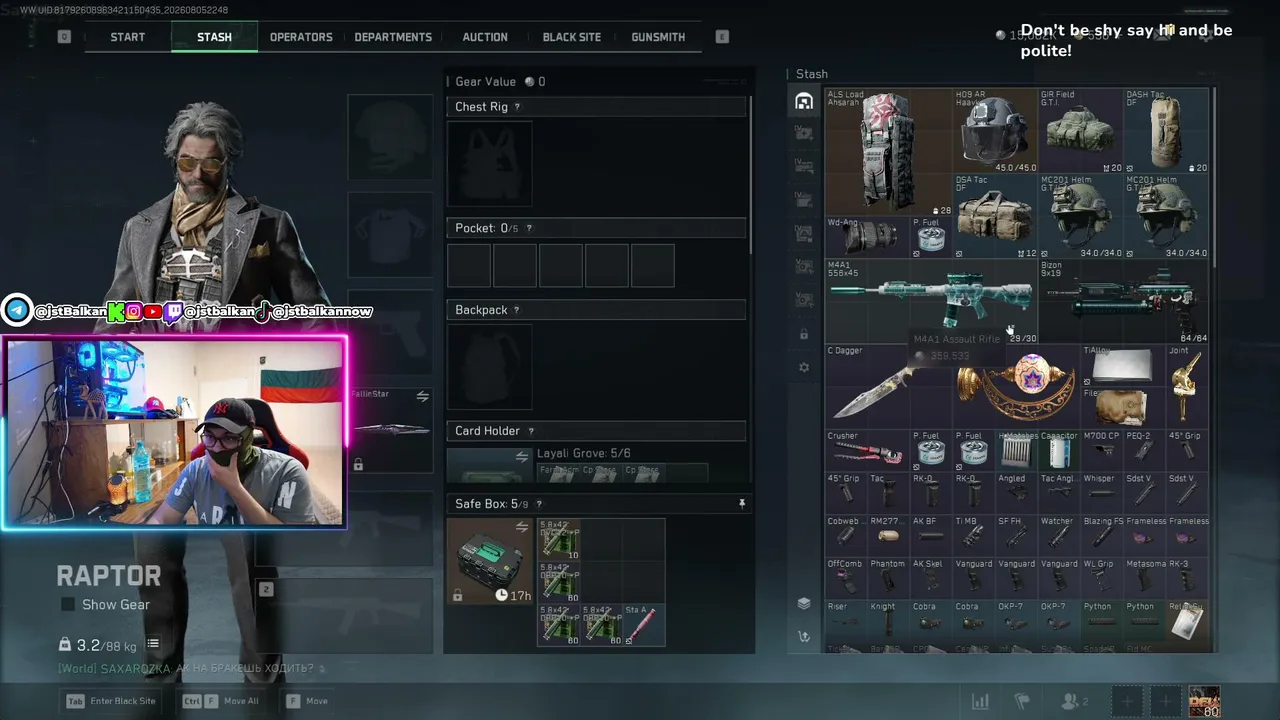Image resolution: width=1280 pixels, height=720 pixels.
Task: Select the Metasoma item
Action: [1144, 578]
